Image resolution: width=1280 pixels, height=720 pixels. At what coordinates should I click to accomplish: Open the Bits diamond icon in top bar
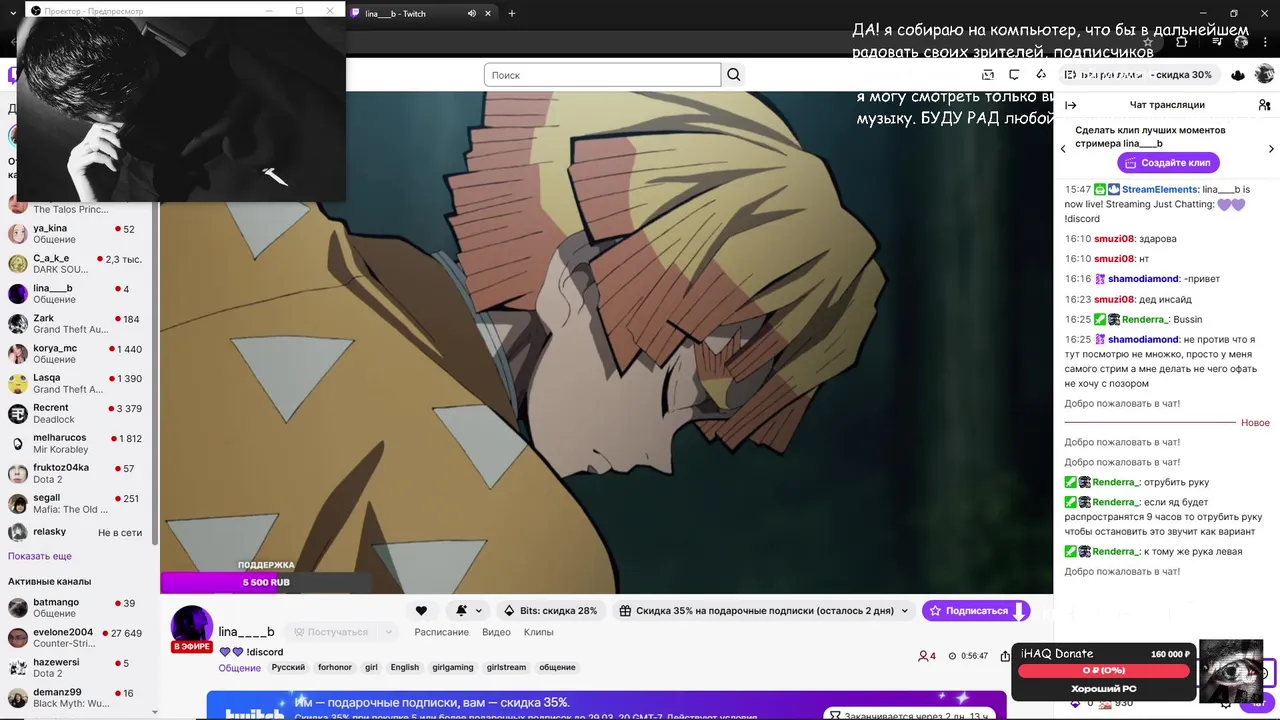[1041, 75]
